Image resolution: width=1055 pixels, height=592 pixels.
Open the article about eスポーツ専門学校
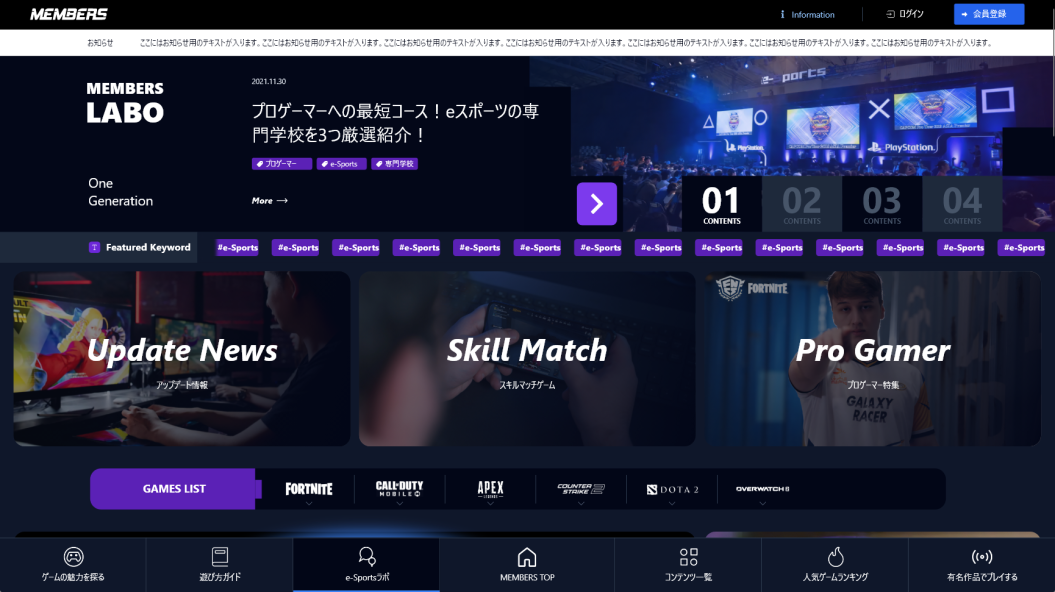tap(396, 122)
